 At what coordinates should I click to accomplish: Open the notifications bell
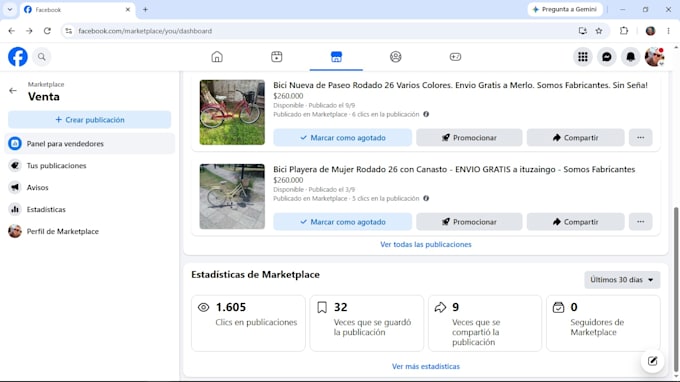(631, 57)
